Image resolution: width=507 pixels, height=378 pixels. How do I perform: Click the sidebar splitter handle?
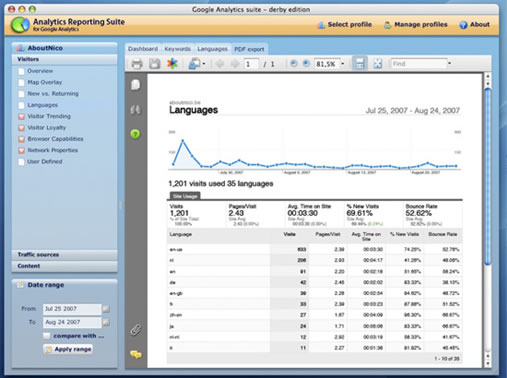pos(121,205)
